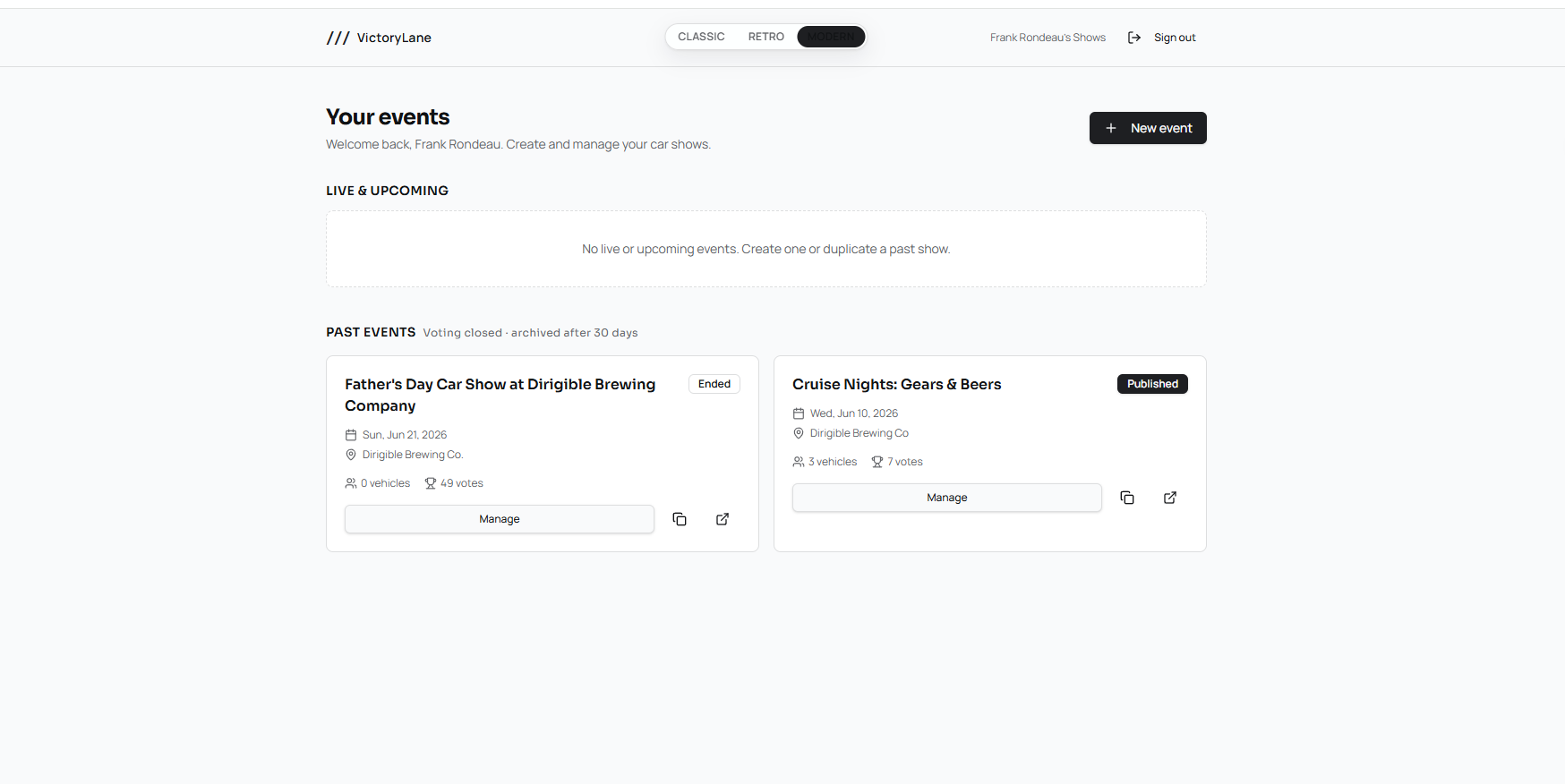Click the Dirigible Brewing Co location on Cruise Nights
The image size is (1565, 784).
tap(859, 433)
